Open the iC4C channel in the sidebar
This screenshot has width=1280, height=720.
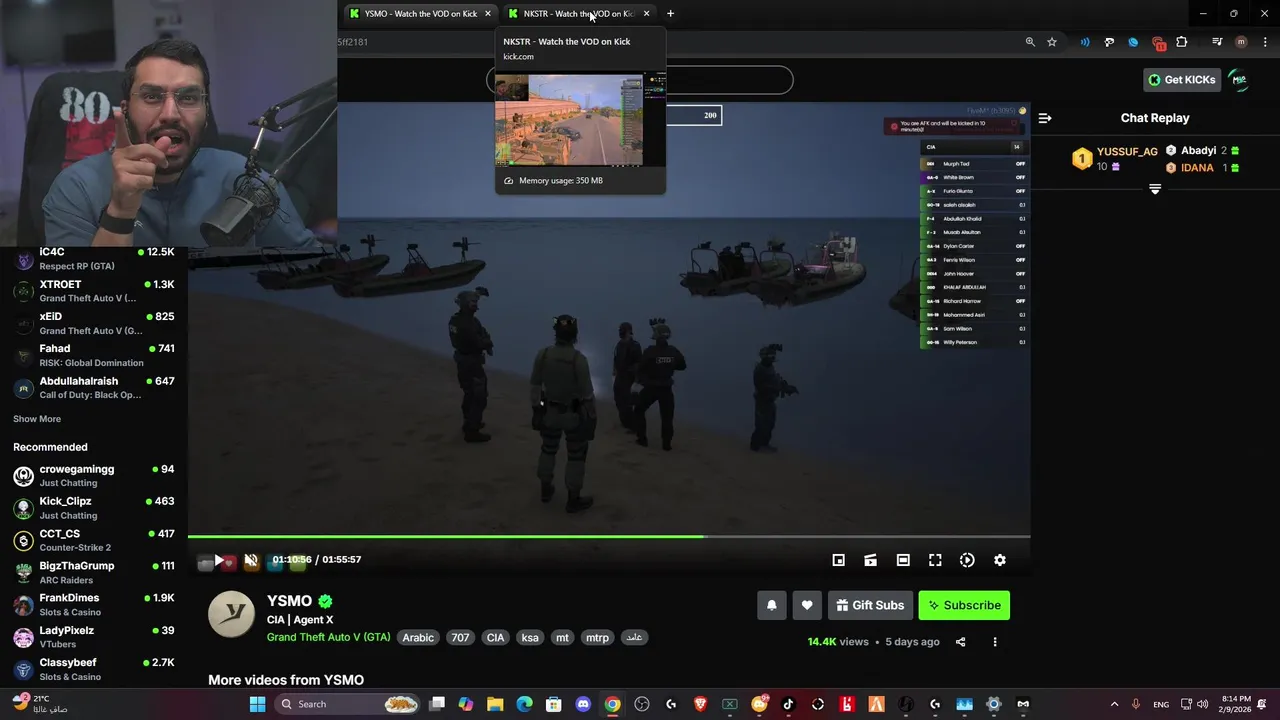click(94, 258)
